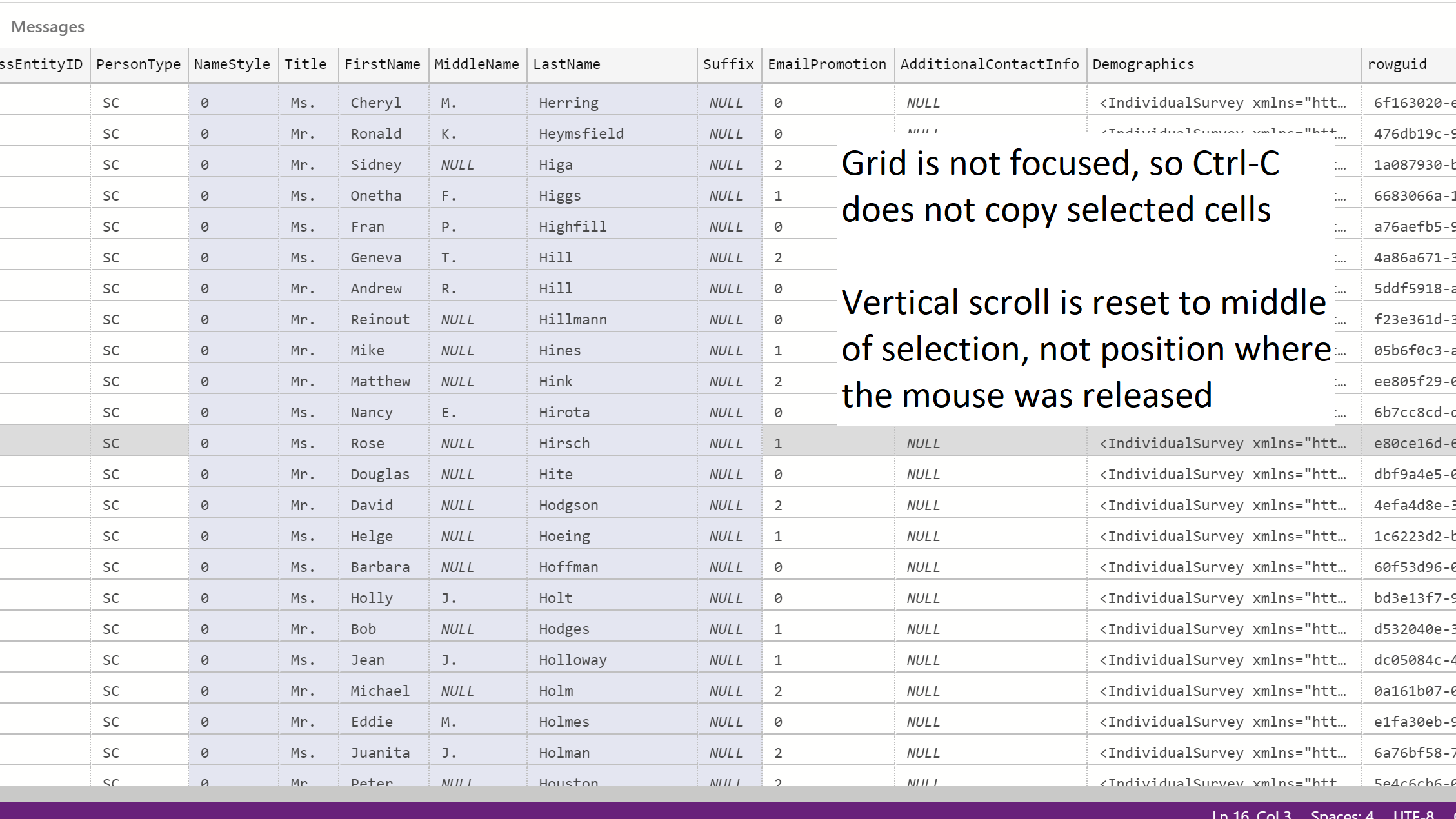The height and width of the screenshot is (819, 1456).
Task: Select the PersonType column header
Action: [138, 64]
